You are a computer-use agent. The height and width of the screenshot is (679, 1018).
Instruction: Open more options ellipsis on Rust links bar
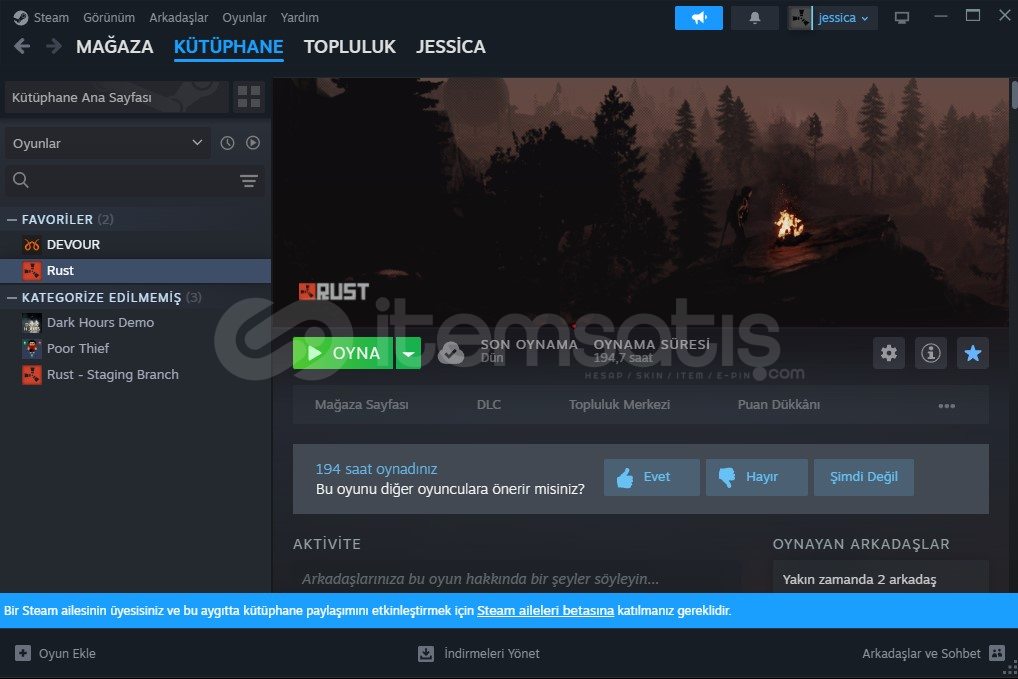[947, 405]
